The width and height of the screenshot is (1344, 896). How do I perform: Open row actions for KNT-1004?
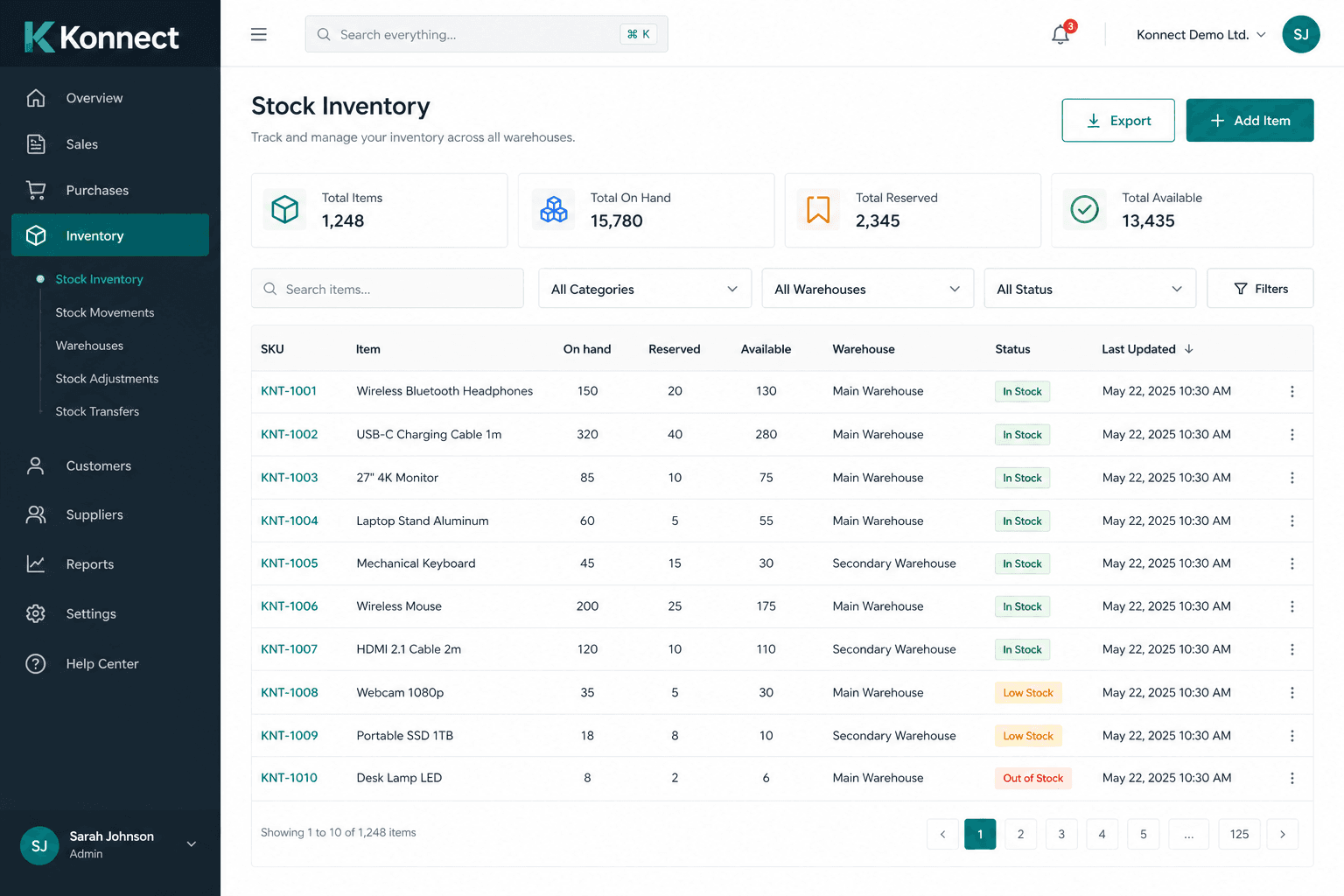coord(1291,521)
